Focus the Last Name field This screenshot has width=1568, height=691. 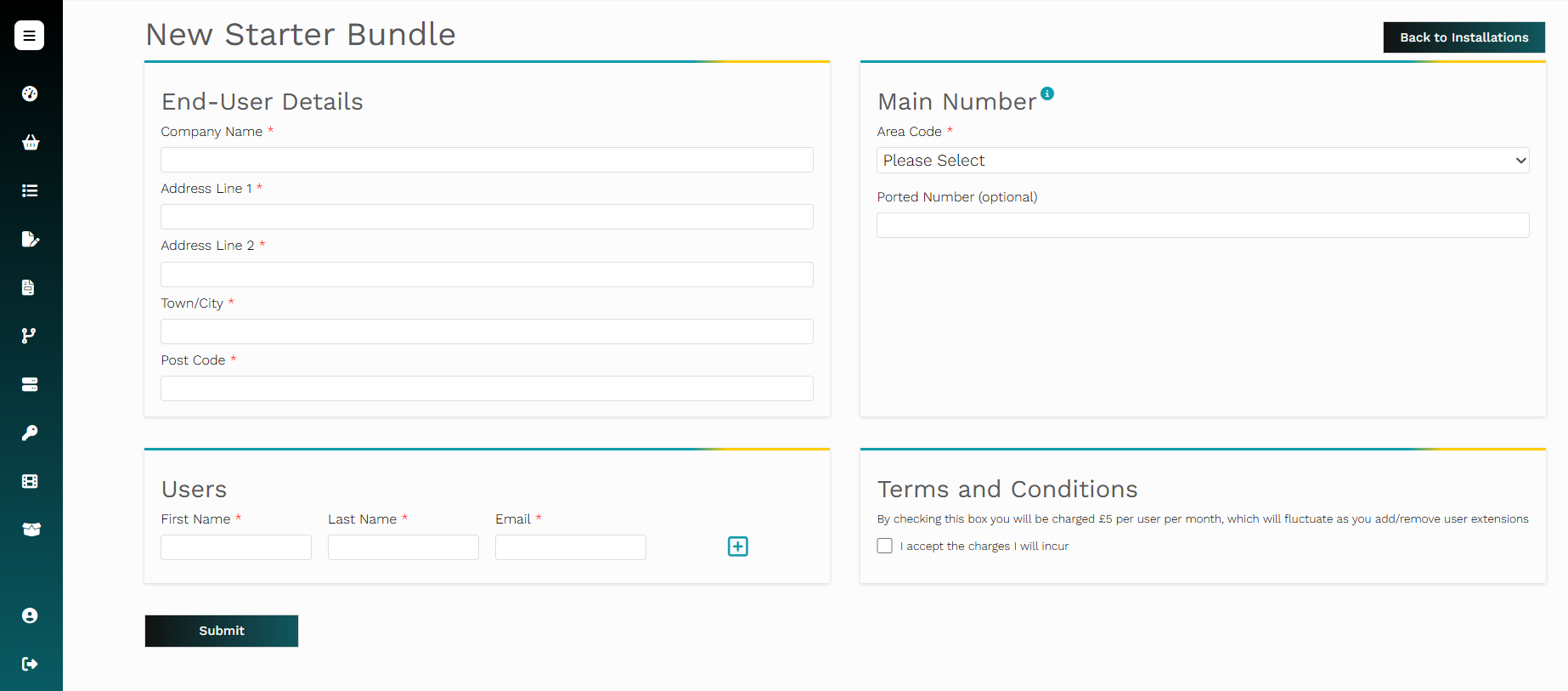pos(403,547)
